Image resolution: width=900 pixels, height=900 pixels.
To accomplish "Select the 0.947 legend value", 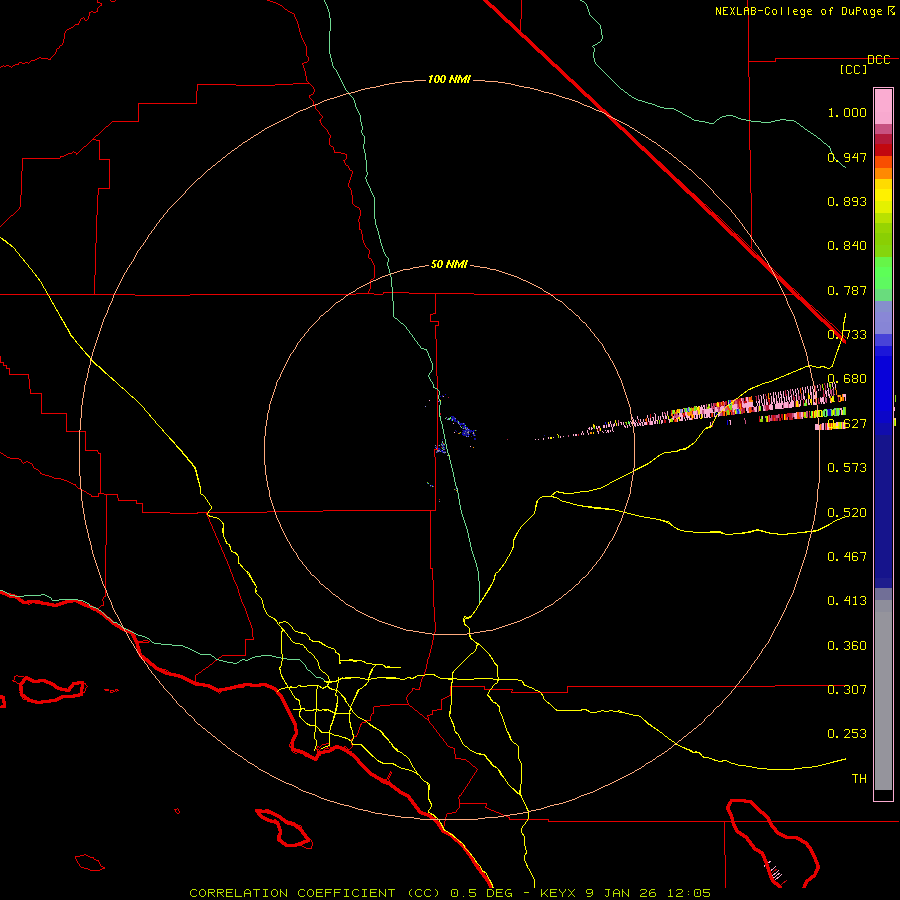I will [847, 157].
